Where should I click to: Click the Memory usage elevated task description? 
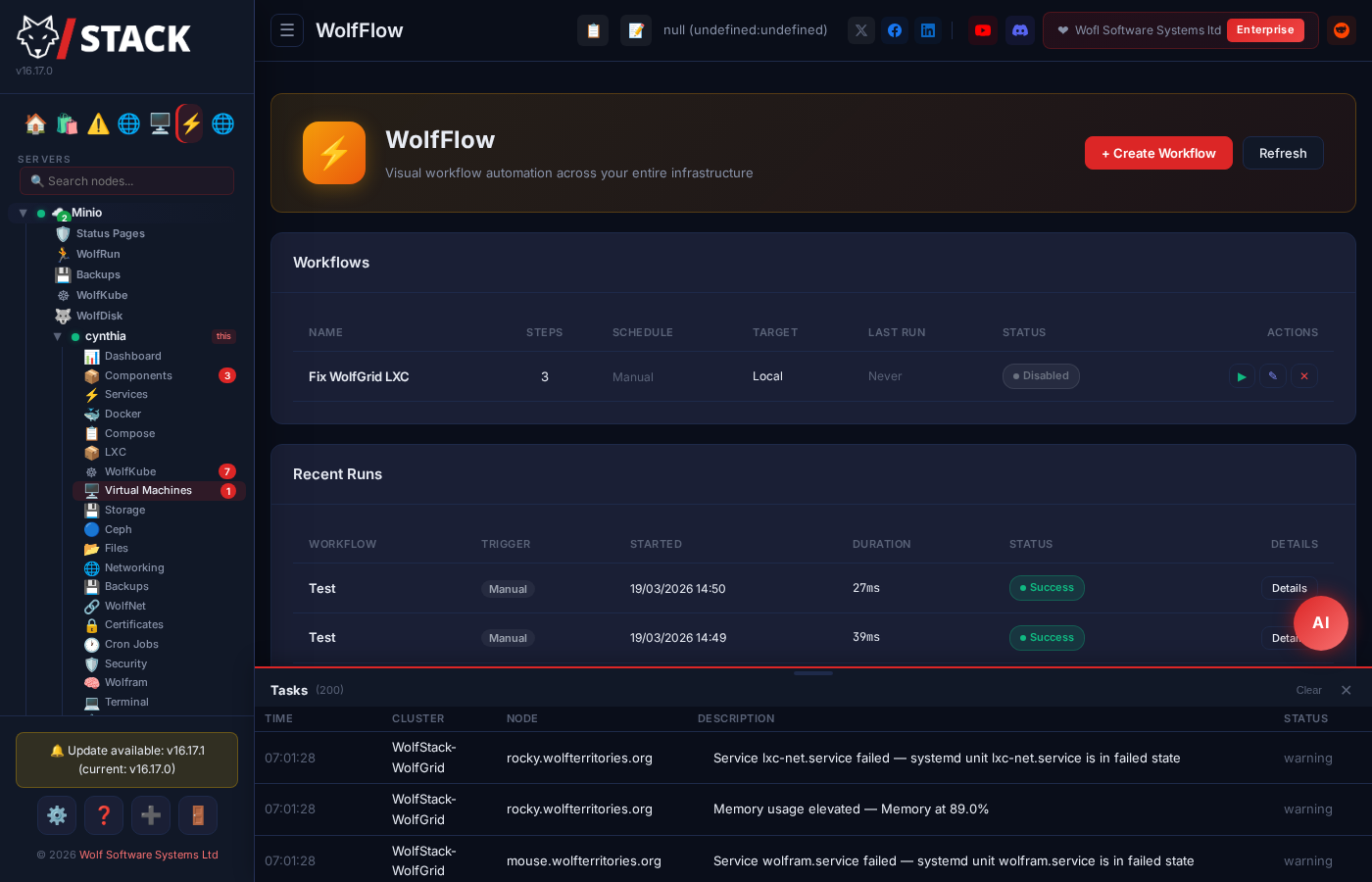click(x=851, y=809)
